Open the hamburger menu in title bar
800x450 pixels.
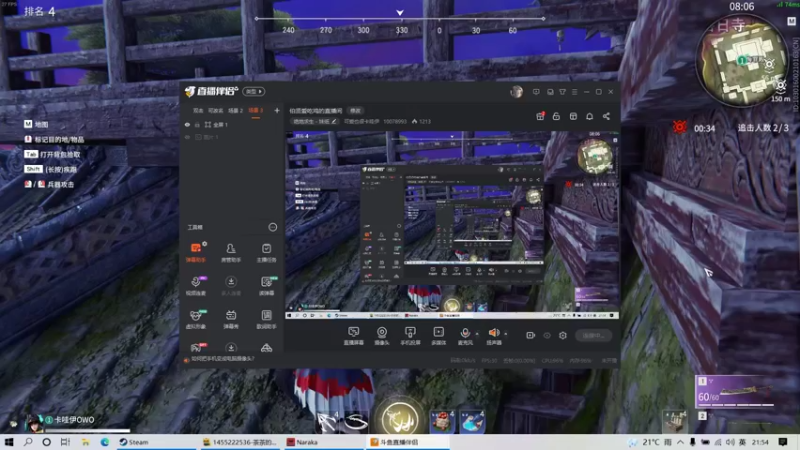[x=574, y=92]
